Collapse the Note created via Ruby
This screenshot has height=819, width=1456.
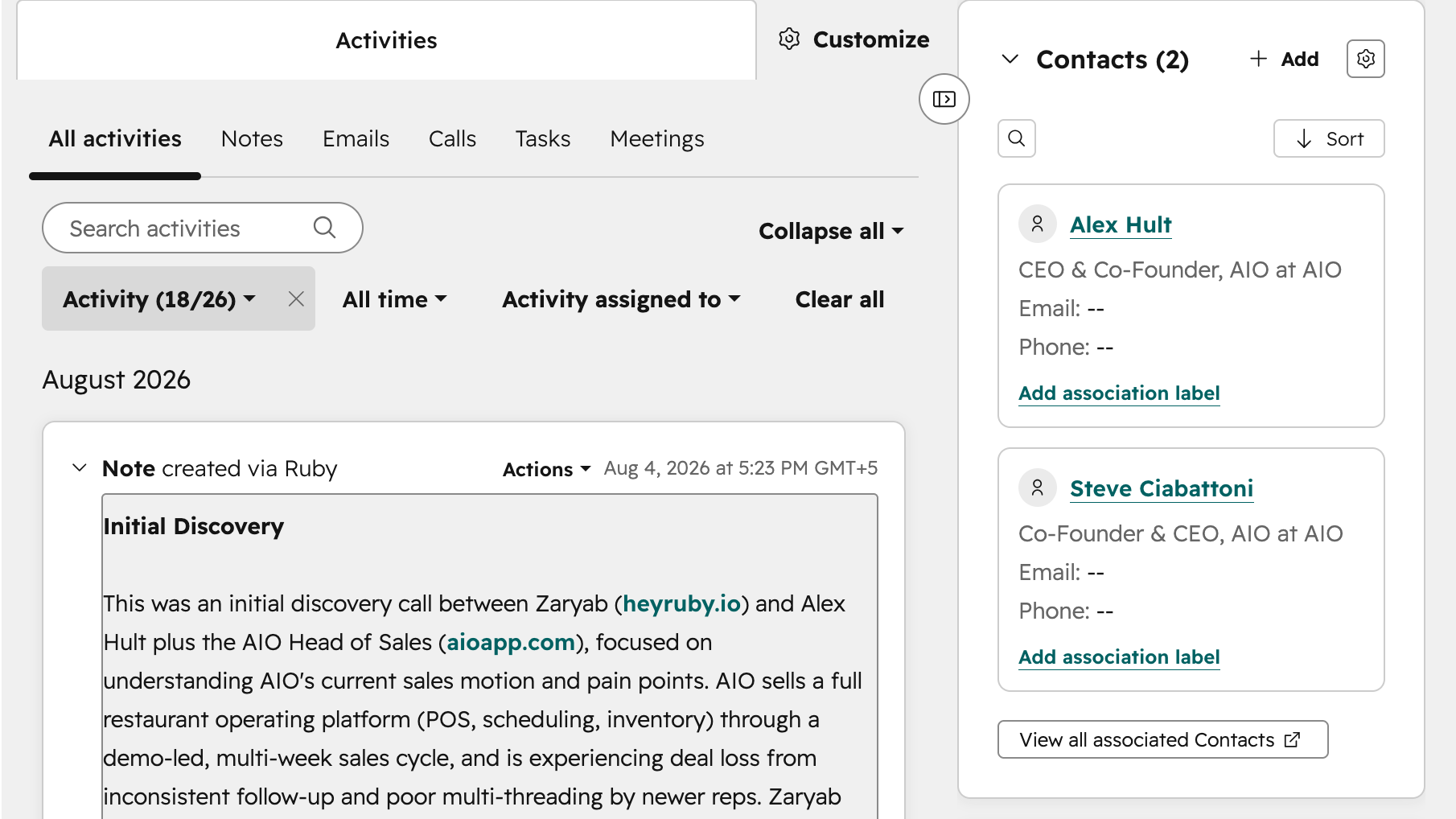pyautogui.click(x=80, y=467)
